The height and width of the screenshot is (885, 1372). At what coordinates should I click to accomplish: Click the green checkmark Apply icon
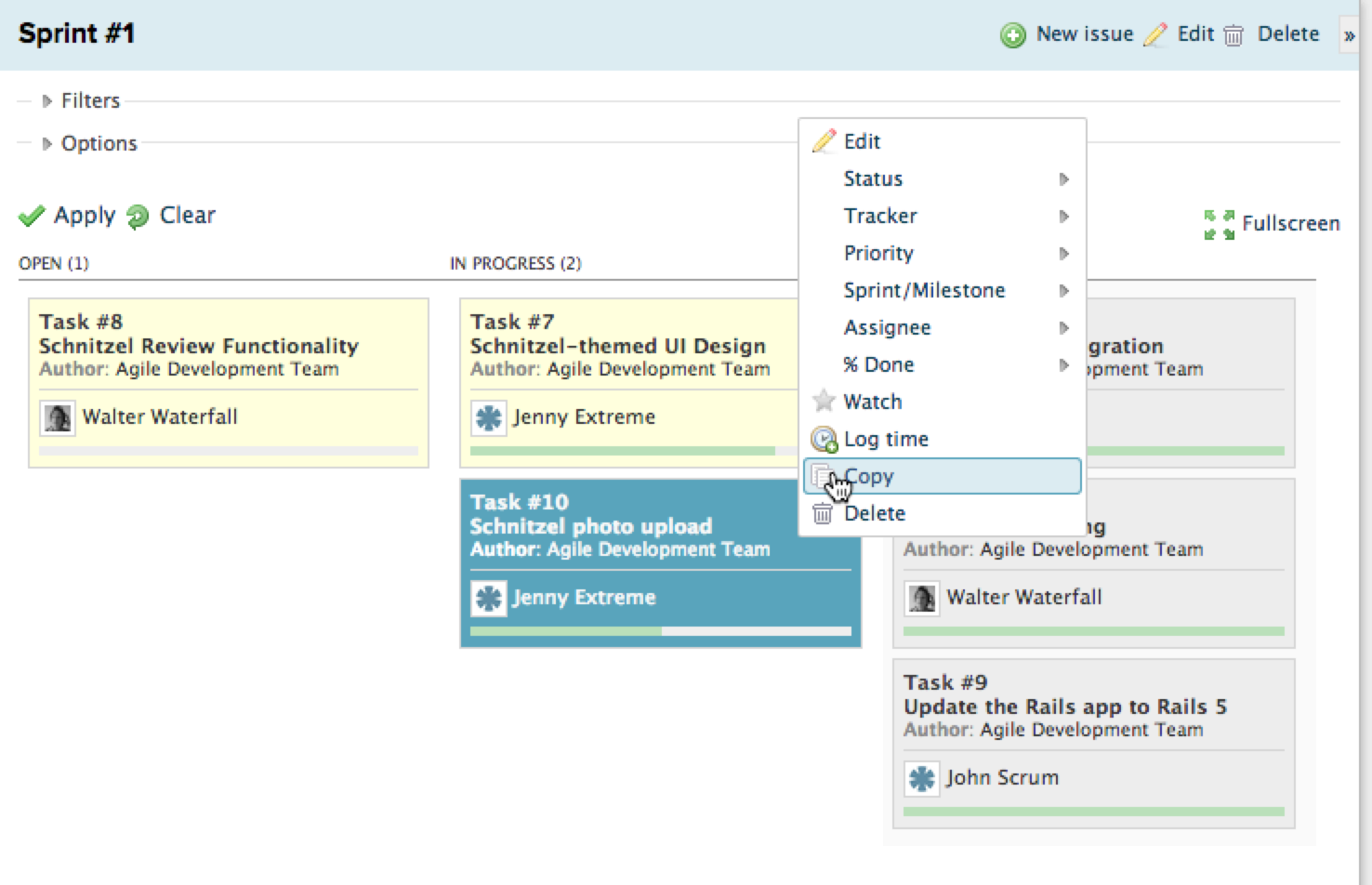pyautogui.click(x=32, y=216)
